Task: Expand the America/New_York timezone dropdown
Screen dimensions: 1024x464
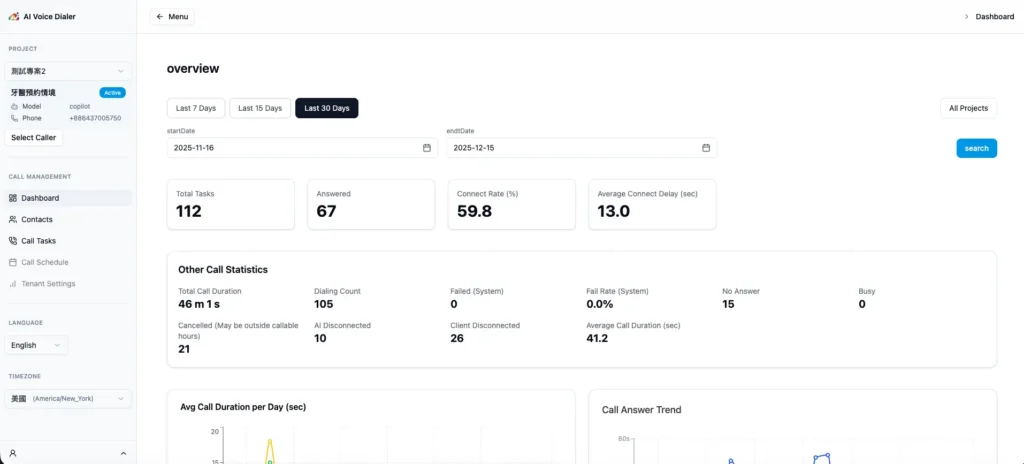Action: pyautogui.click(x=68, y=398)
